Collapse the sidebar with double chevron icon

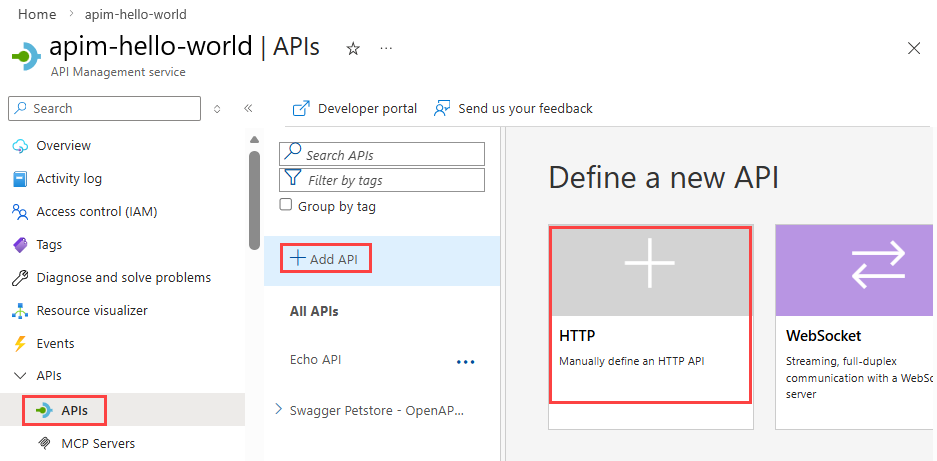tap(248, 108)
